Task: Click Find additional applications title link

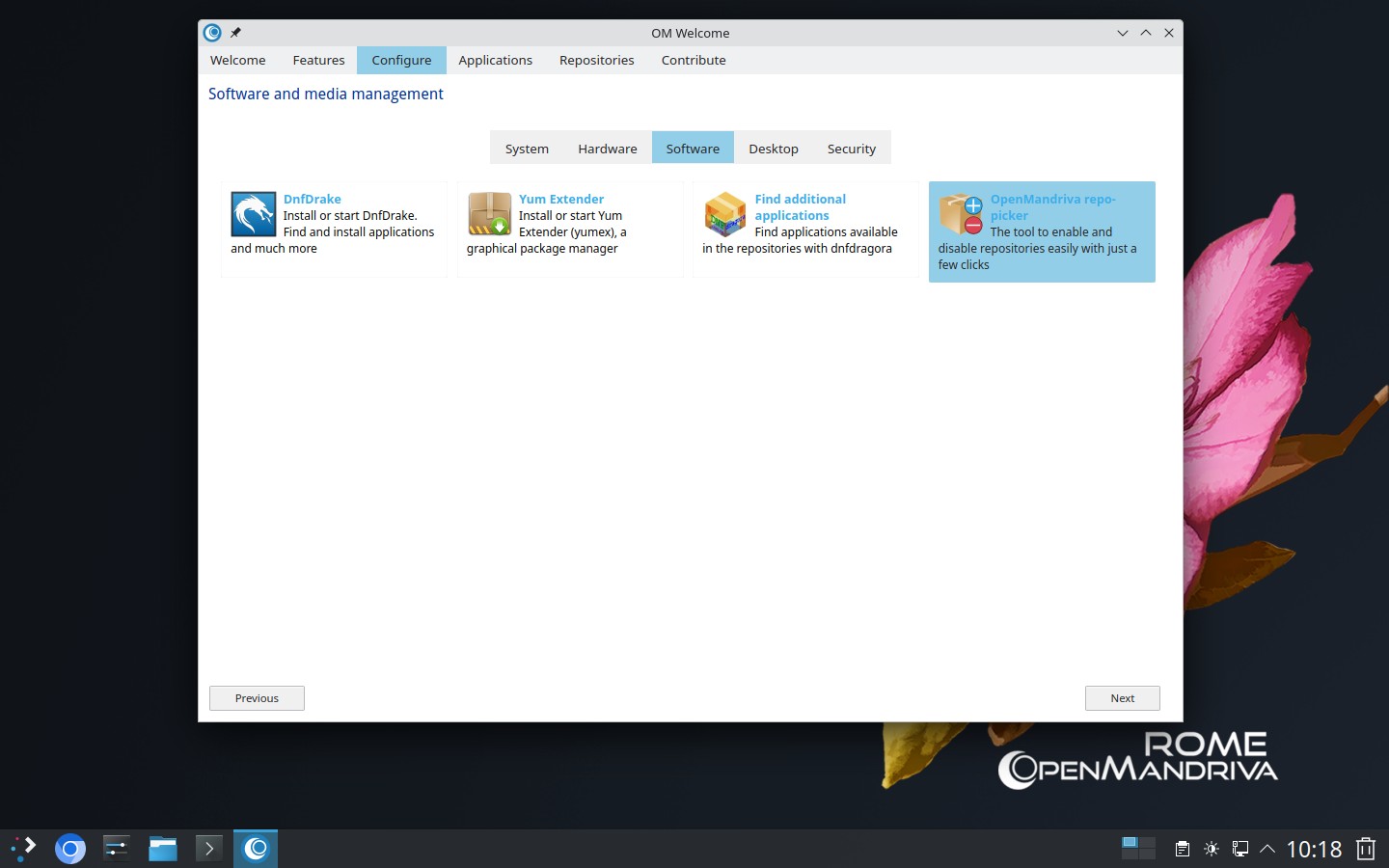Action: click(x=800, y=207)
